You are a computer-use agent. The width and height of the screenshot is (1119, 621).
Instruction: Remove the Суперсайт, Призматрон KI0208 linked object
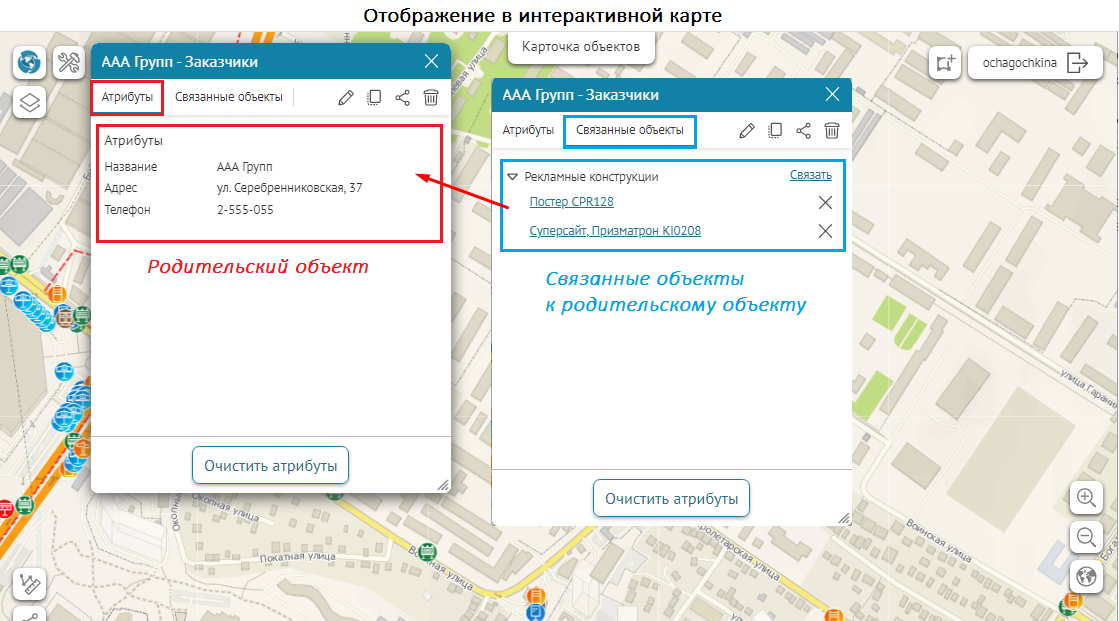point(825,231)
